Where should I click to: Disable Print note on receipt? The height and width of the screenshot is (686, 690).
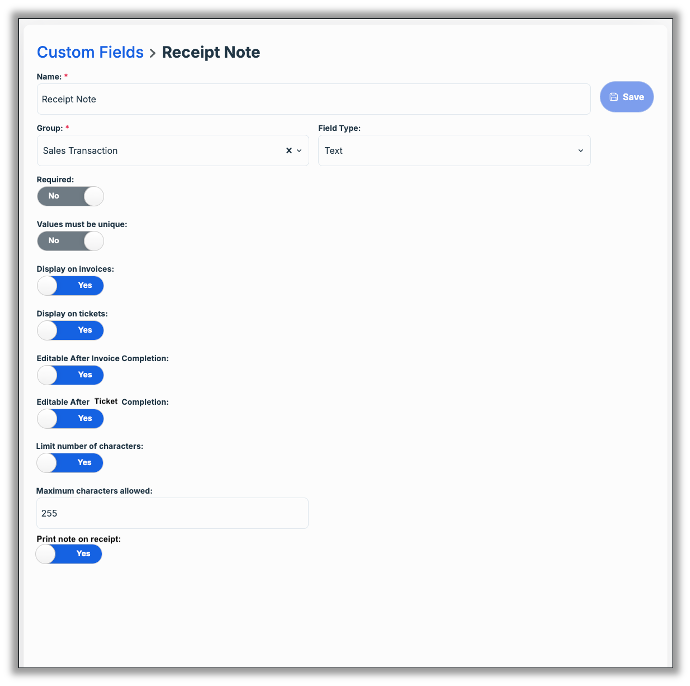point(69,554)
